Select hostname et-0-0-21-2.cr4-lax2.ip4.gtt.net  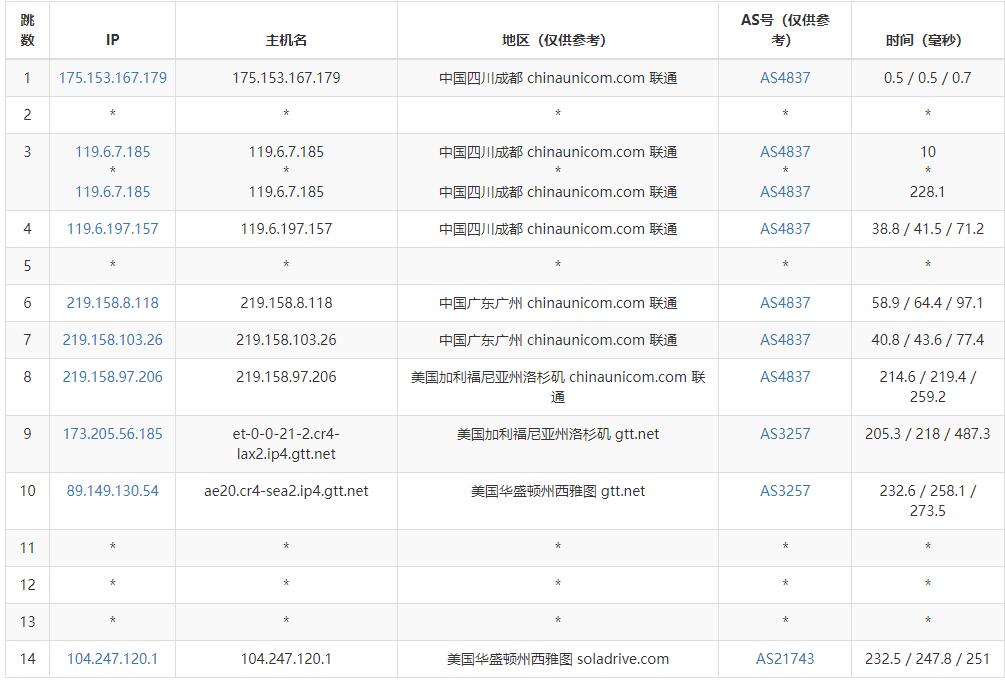(287, 444)
